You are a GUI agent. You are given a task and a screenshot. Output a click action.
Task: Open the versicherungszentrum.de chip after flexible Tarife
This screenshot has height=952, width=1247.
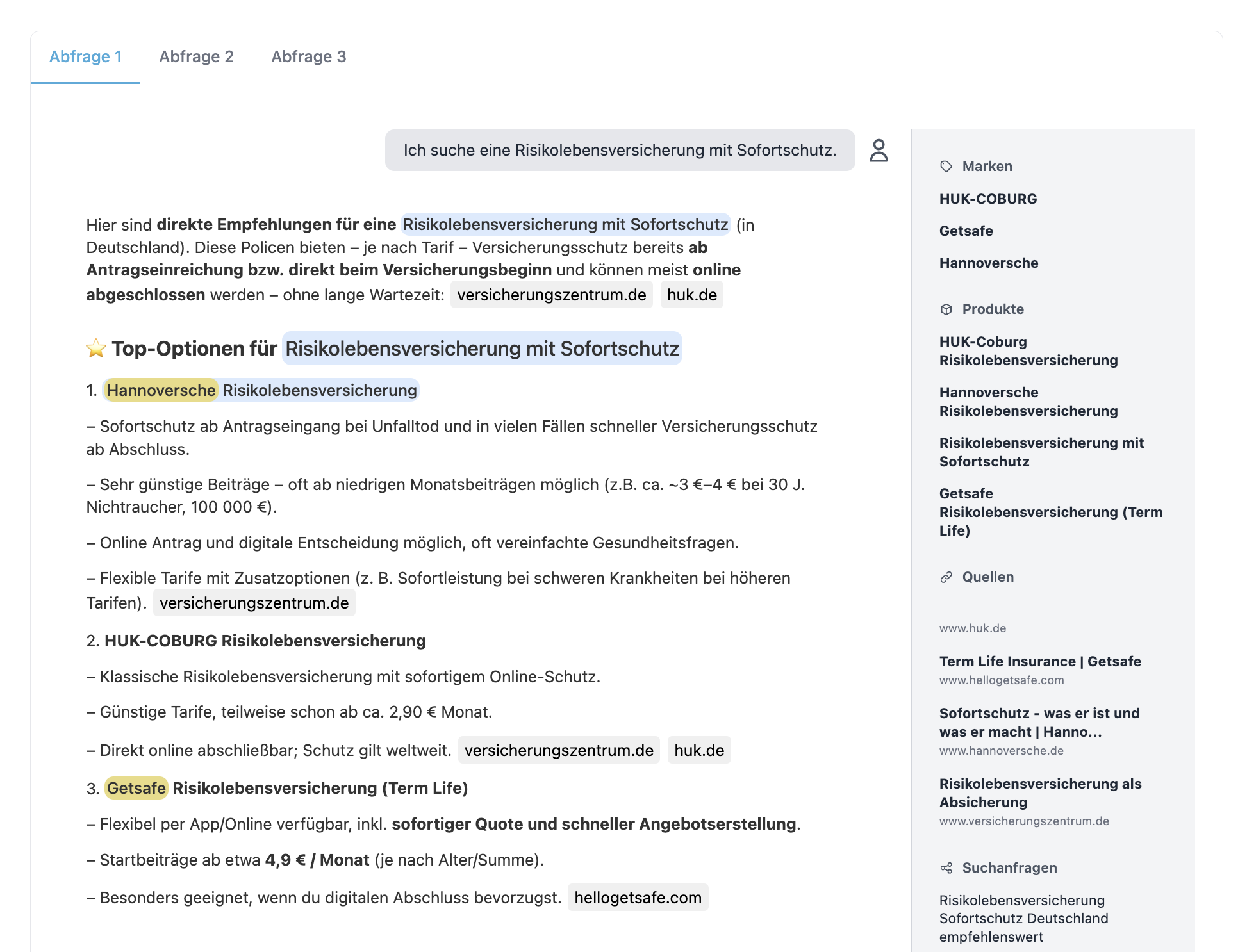[254, 602]
